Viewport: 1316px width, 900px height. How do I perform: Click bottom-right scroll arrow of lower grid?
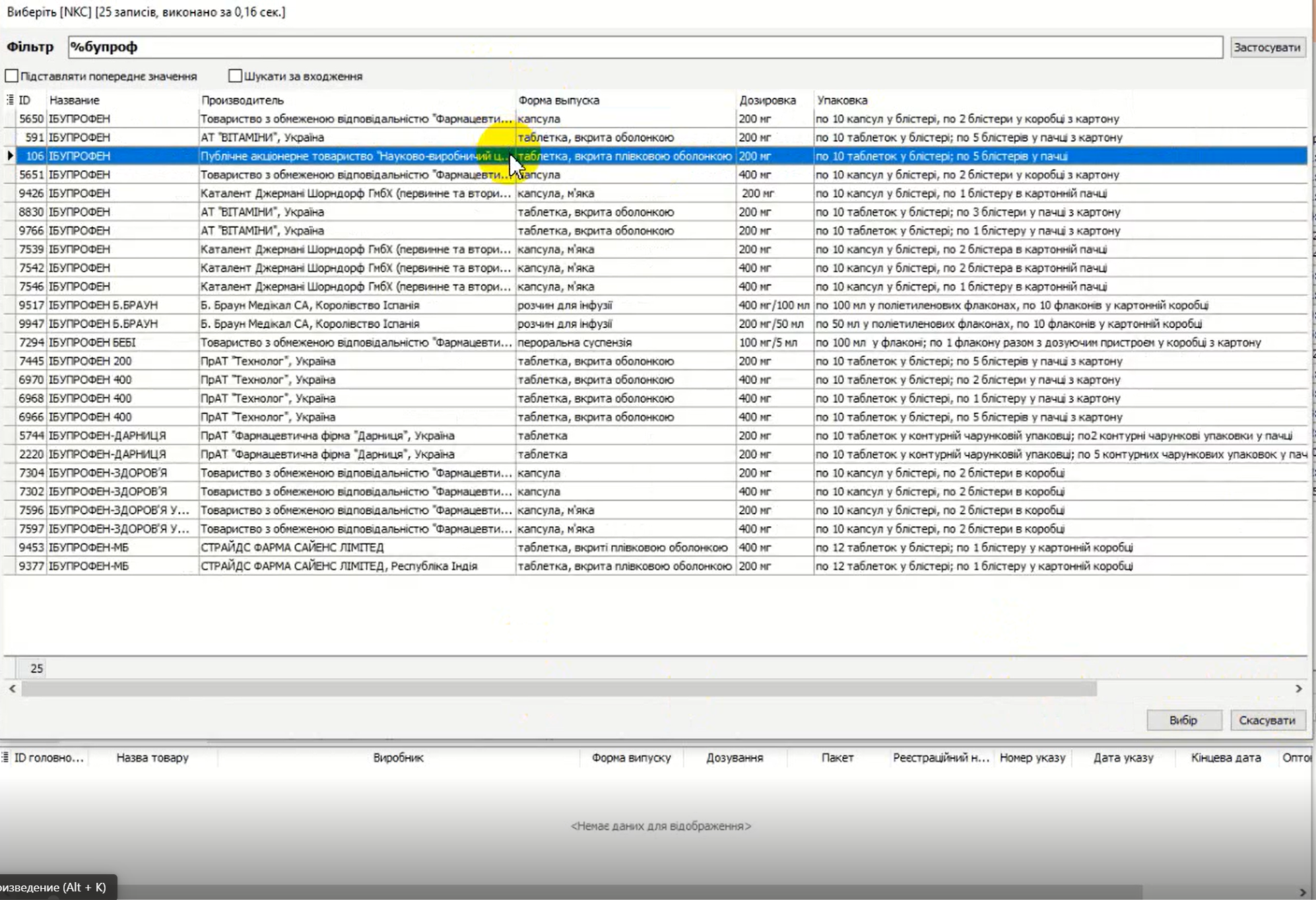(1302, 892)
